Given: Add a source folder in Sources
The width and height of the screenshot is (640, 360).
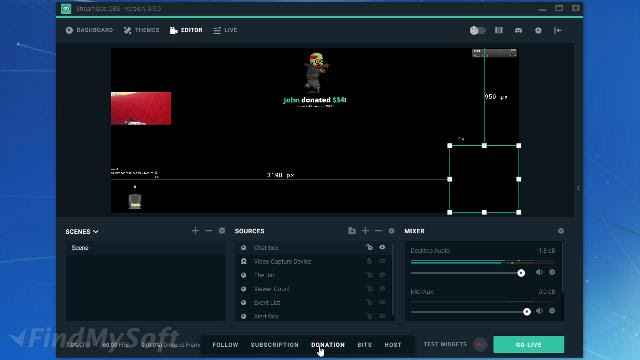Looking at the screenshot, I should (352, 231).
